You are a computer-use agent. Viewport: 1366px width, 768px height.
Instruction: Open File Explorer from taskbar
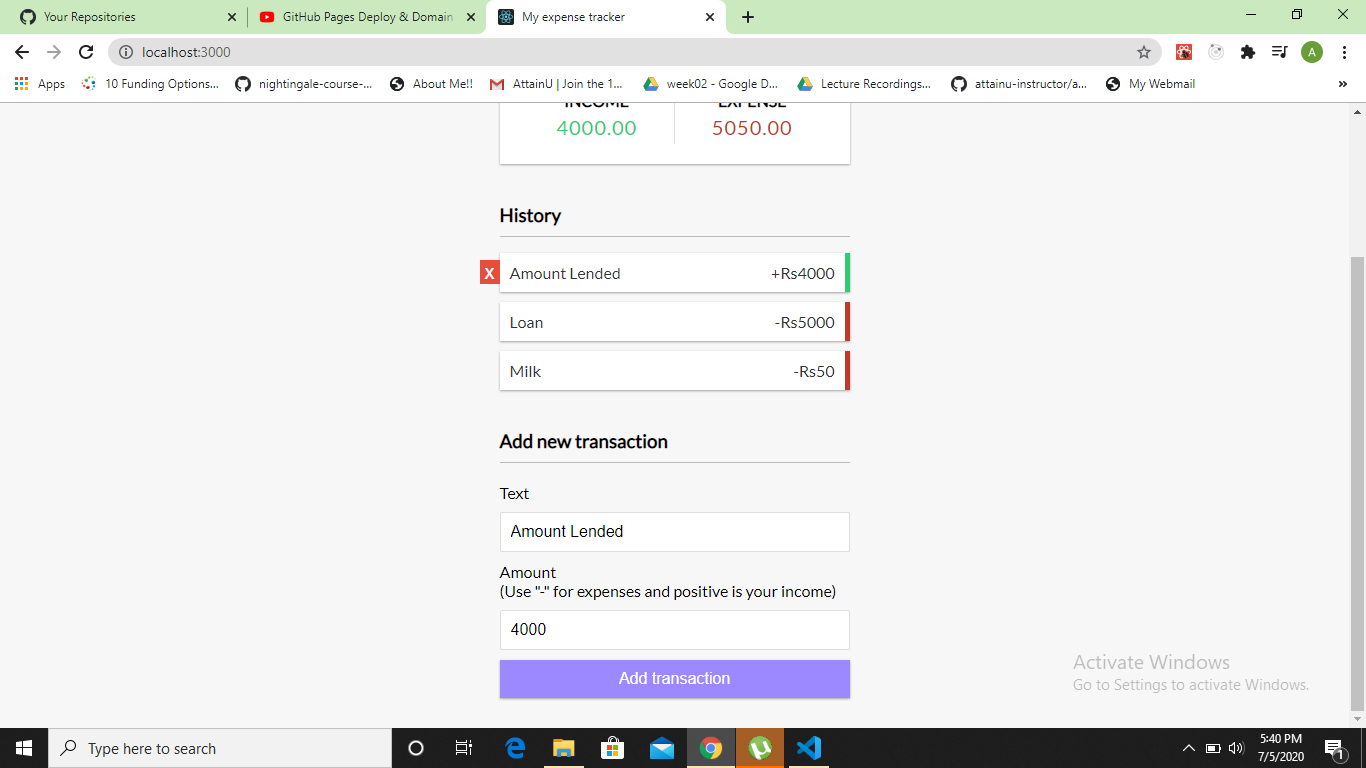coord(564,748)
